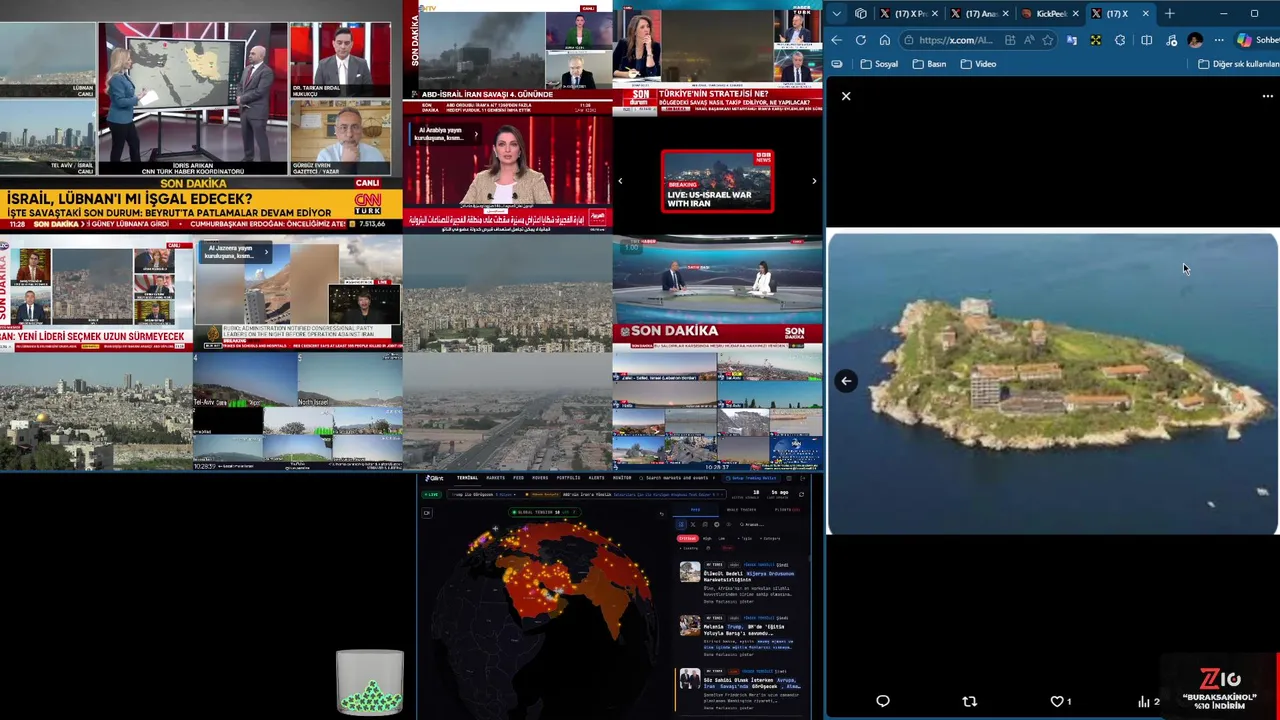Viewport: 1280px width, 720px height.
Task: Open split screen view icon
Action: 1146,40
